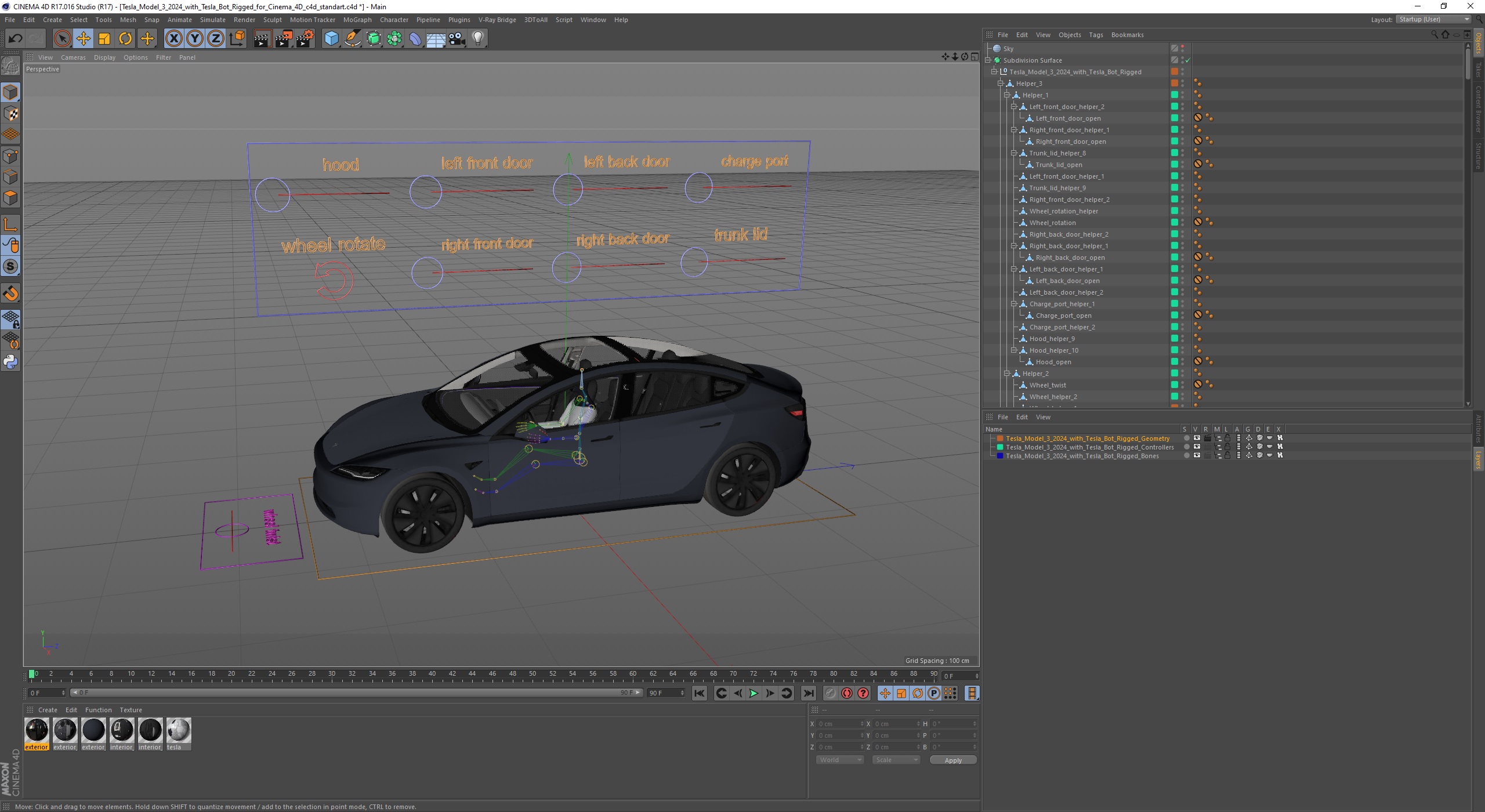Render to Picture Viewer
This screenshot has height=812, width=1485.
(x=284, y=39)
